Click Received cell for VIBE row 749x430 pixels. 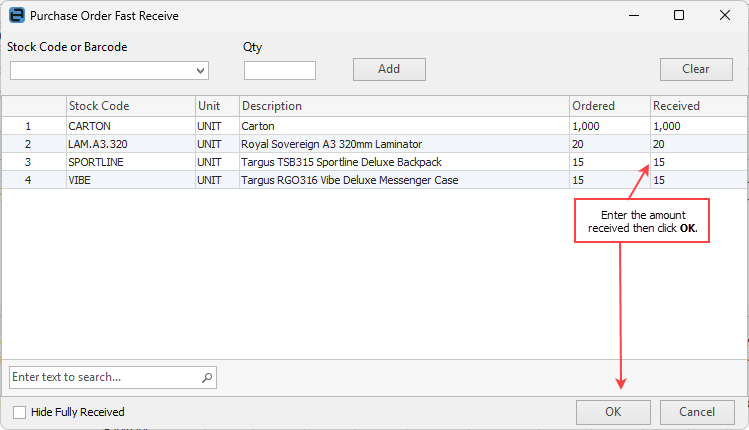[694, 180]
